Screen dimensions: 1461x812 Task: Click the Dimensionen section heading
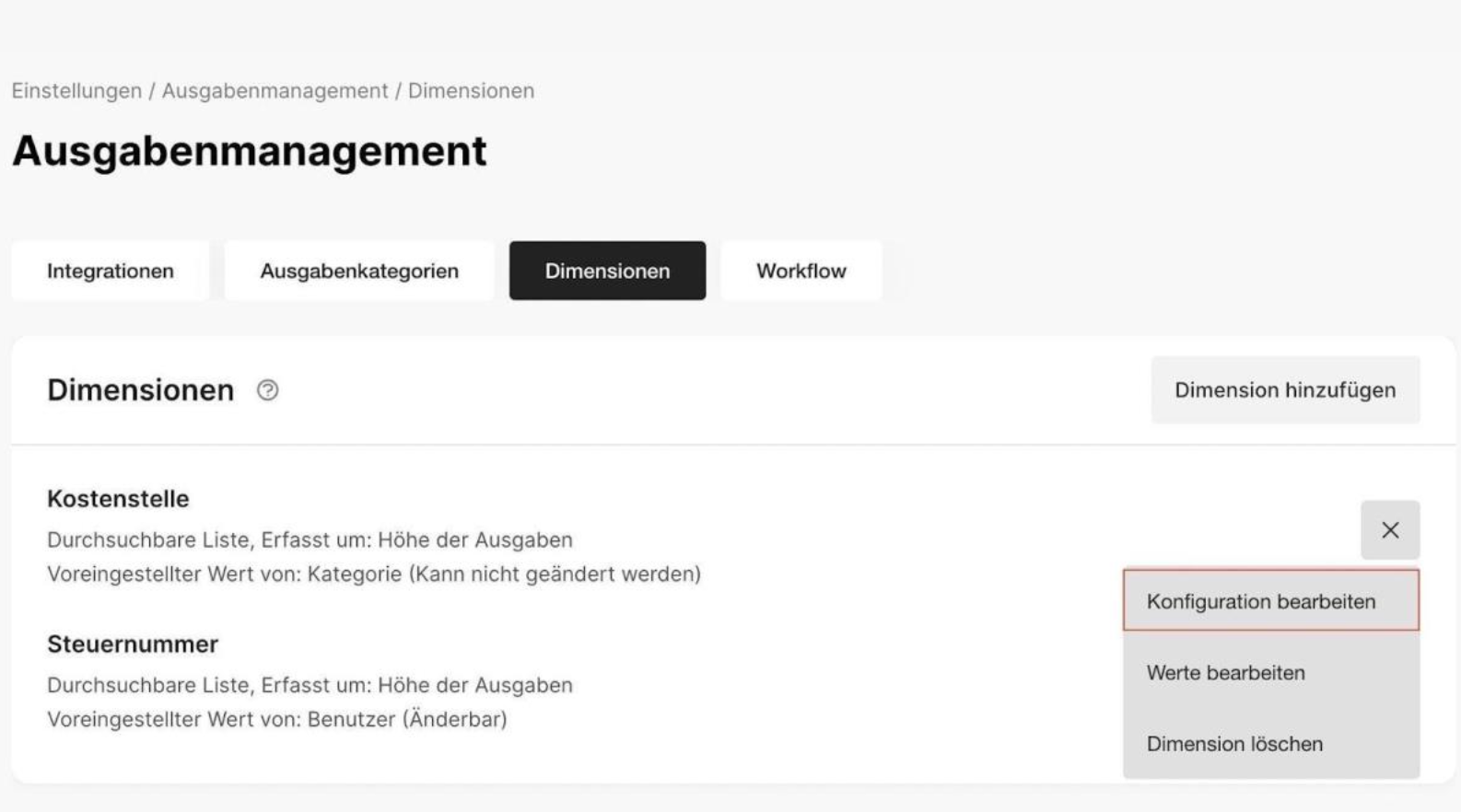pos(141,390)
